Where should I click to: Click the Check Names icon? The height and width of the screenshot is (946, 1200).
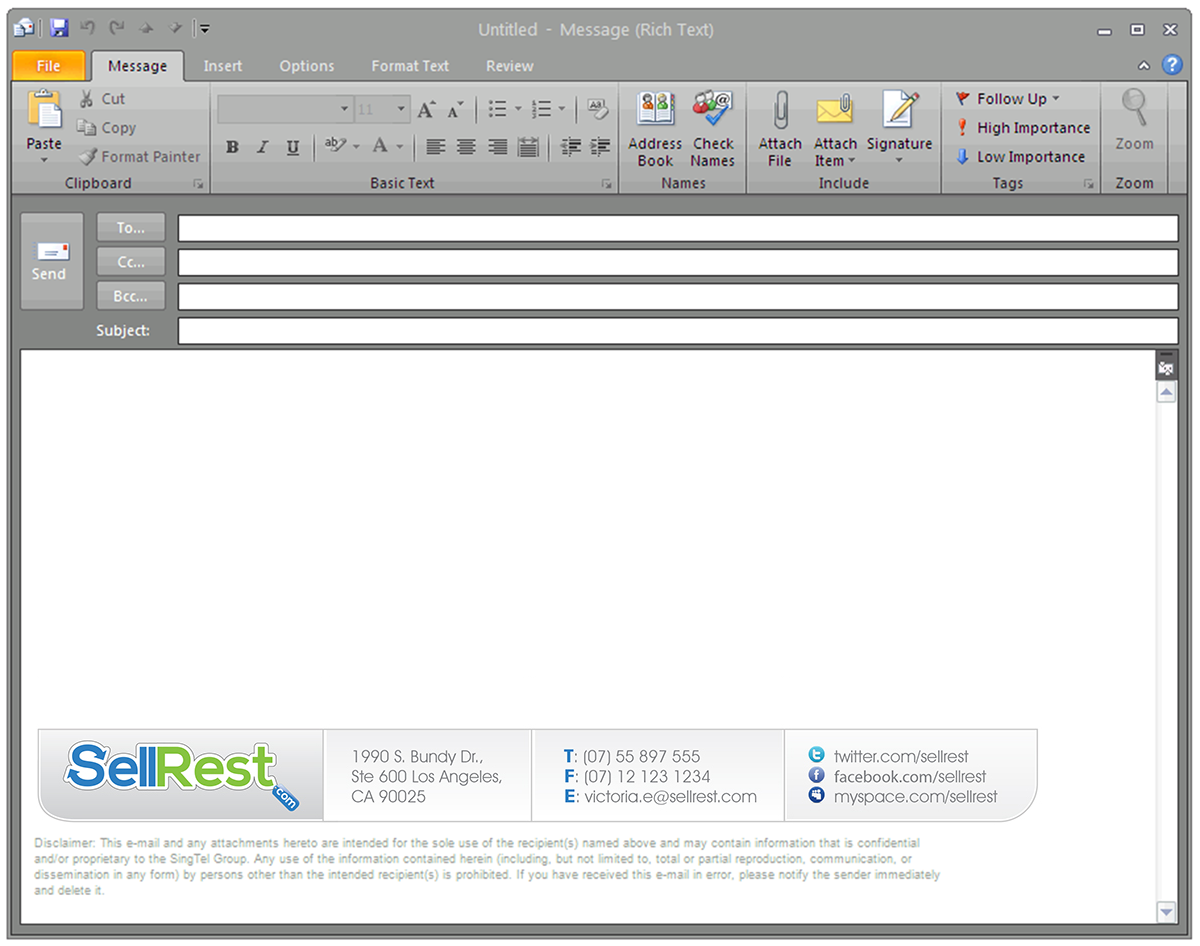[712, 110]
